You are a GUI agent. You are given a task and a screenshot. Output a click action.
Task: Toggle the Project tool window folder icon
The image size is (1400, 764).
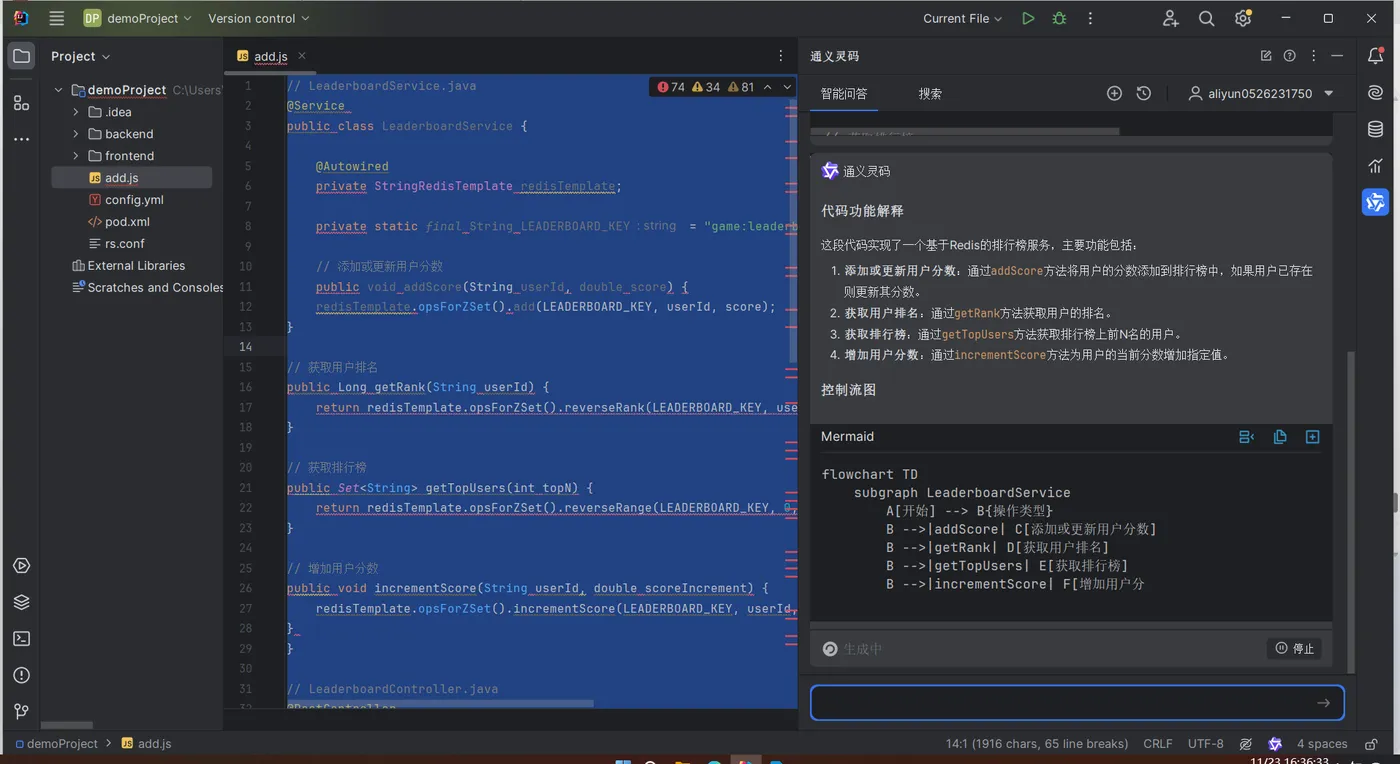tap(21, 56)
